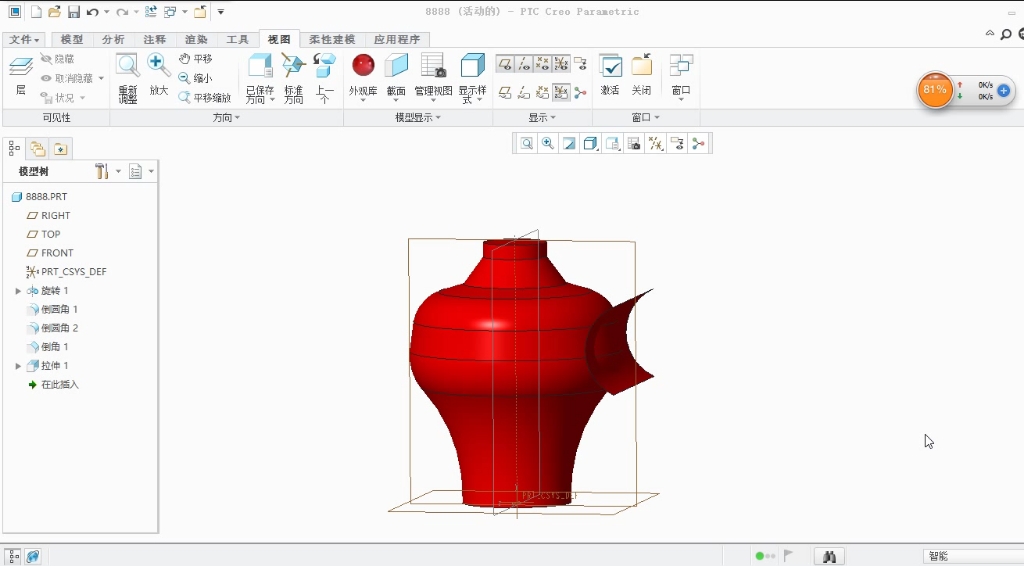The height and width of the screenshot is (566, 1024).
Task: Open 管理视图 view manager
Action: tap(433, 66)
